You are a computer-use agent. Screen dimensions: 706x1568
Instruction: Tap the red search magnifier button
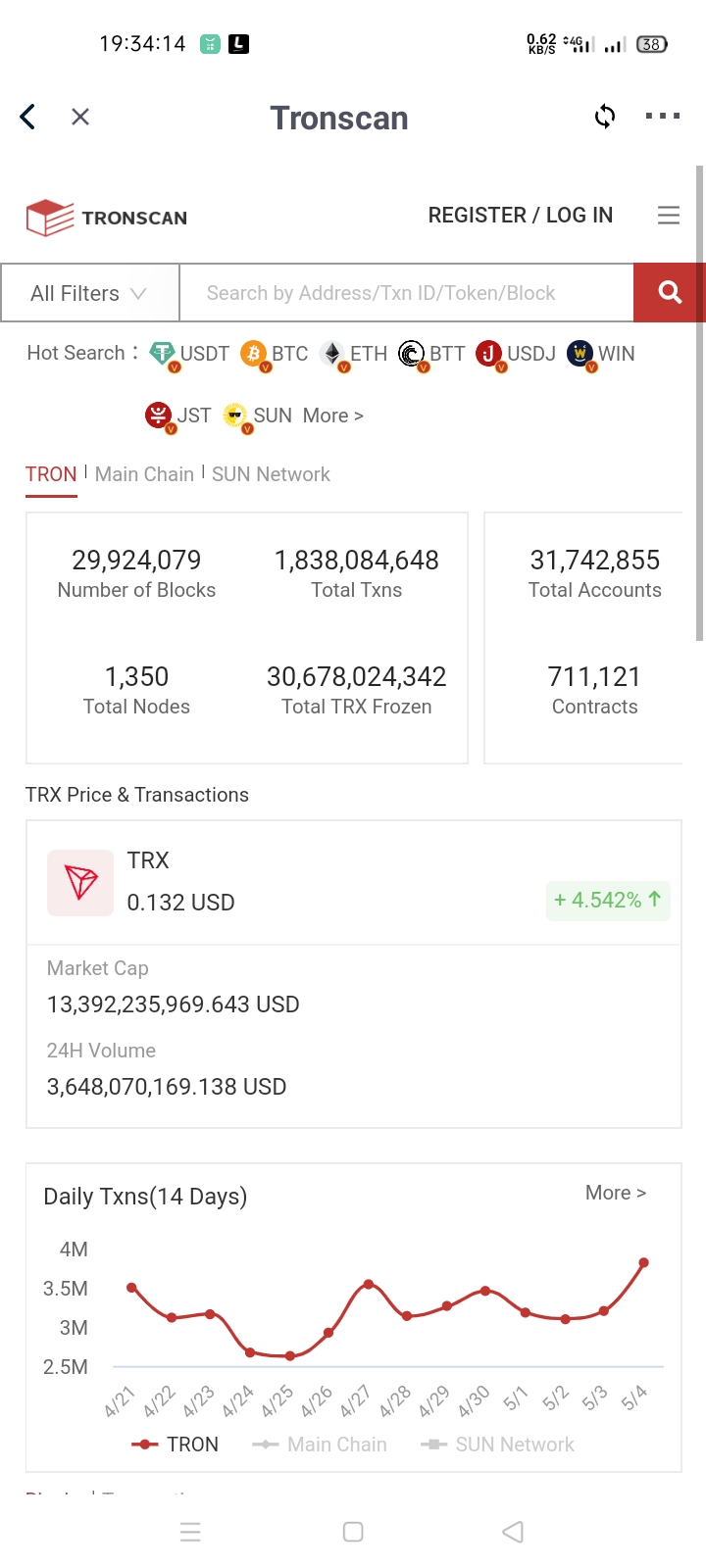(670, 292)
